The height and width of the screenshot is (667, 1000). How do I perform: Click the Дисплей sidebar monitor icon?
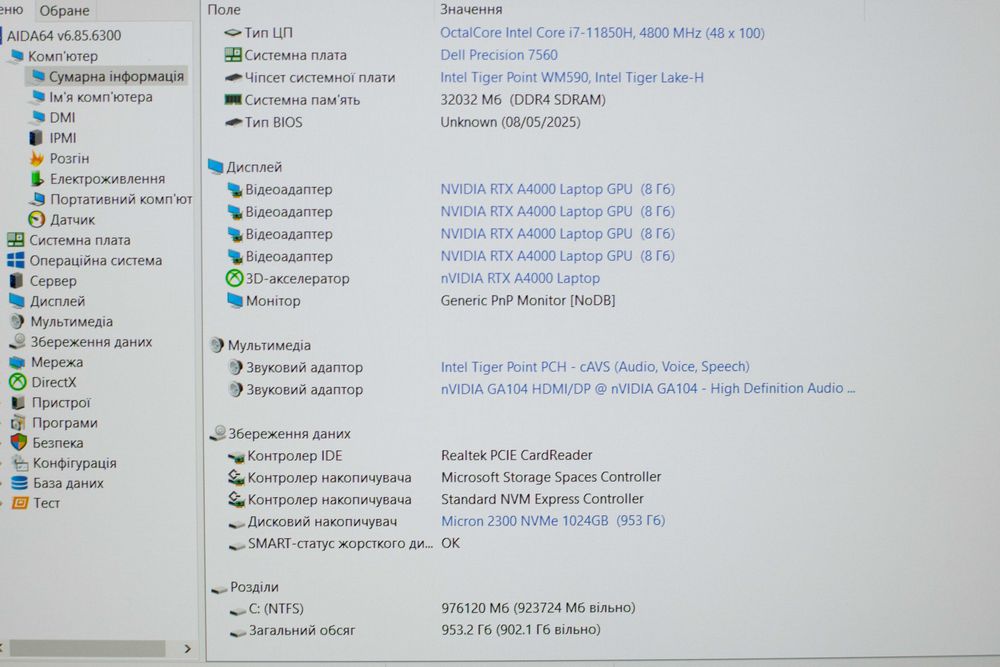coord(17,300)
